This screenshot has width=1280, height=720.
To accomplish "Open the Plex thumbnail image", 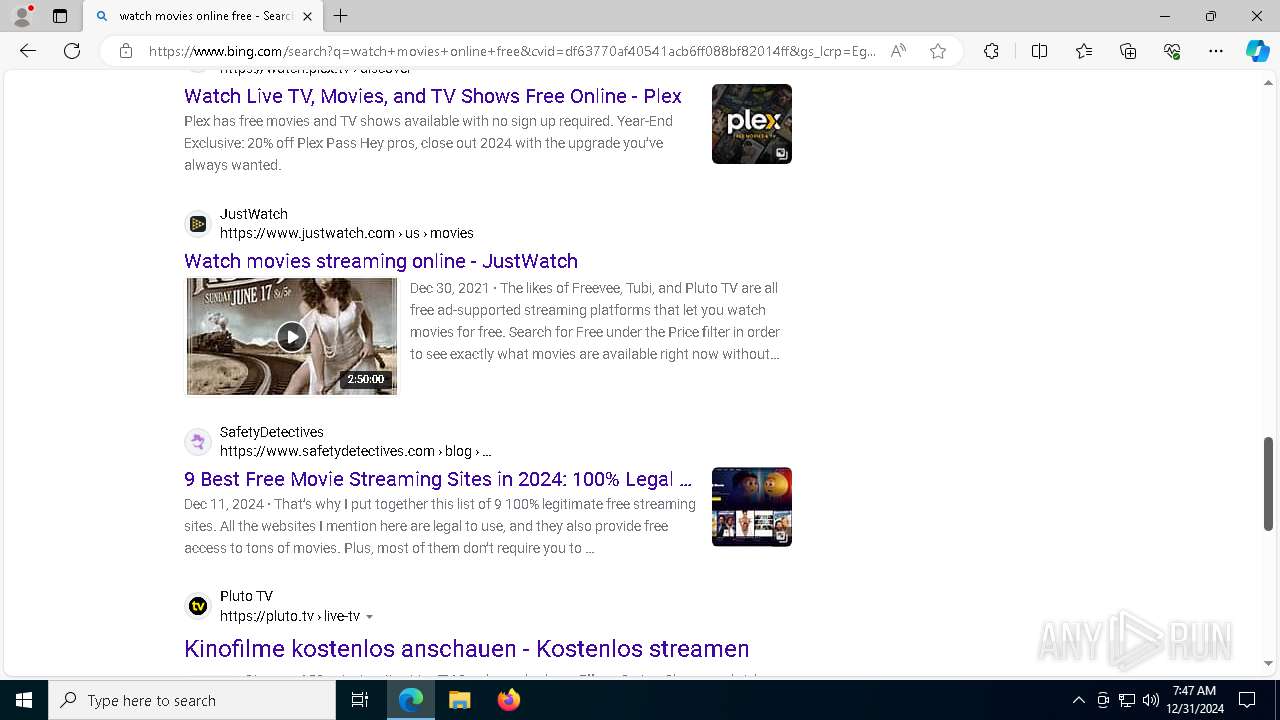I will [752, 124].
